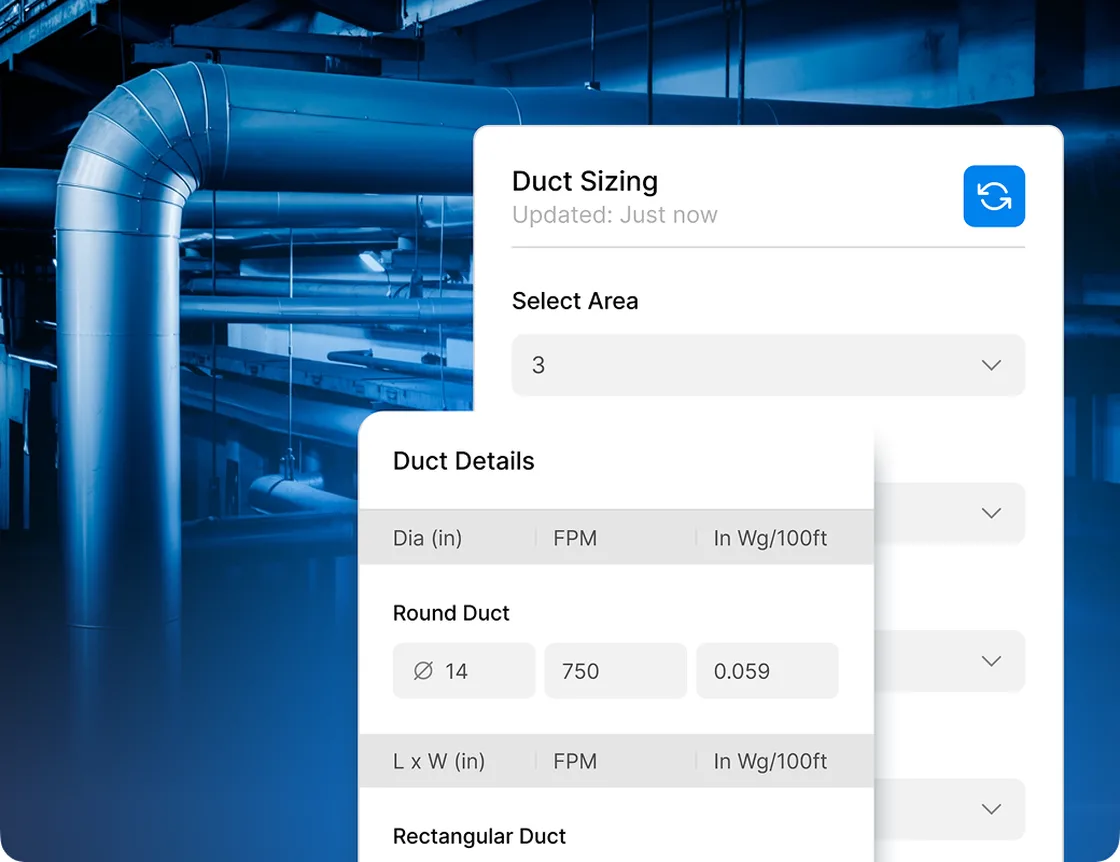Screen dimensions: 1120x862
Task: Click the Round Duct pressure field showing 0.059
Action: click(767, 671)
